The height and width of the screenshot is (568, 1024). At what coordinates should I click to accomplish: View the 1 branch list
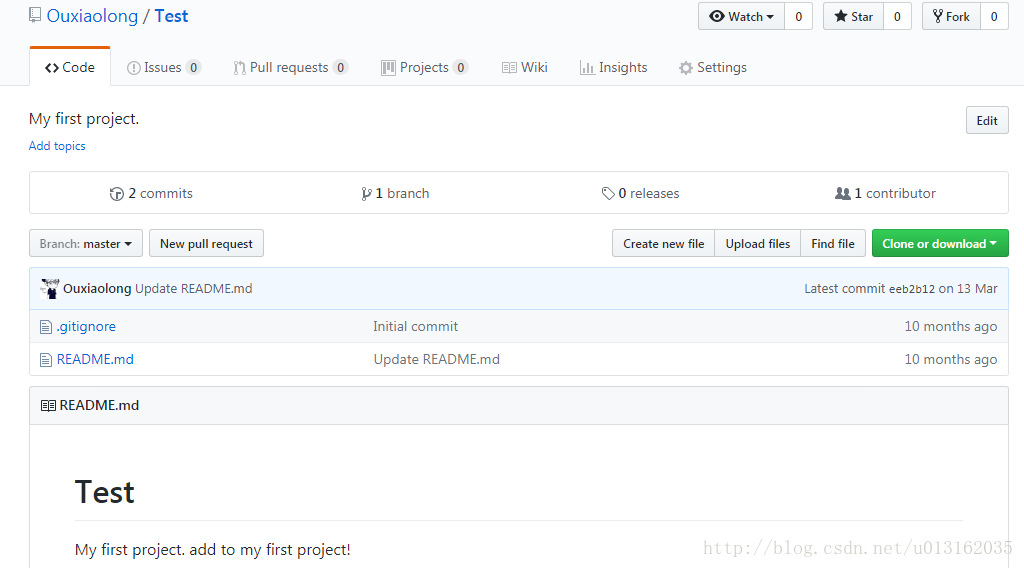(395, 193)
